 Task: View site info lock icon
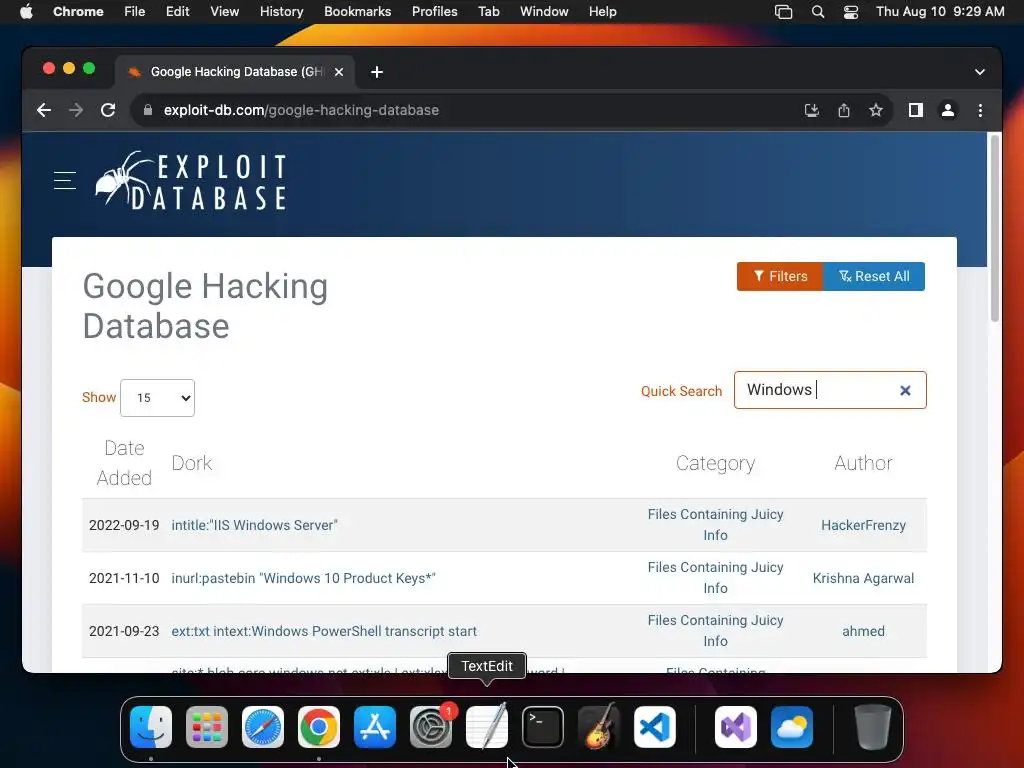(x=148, y=110)
